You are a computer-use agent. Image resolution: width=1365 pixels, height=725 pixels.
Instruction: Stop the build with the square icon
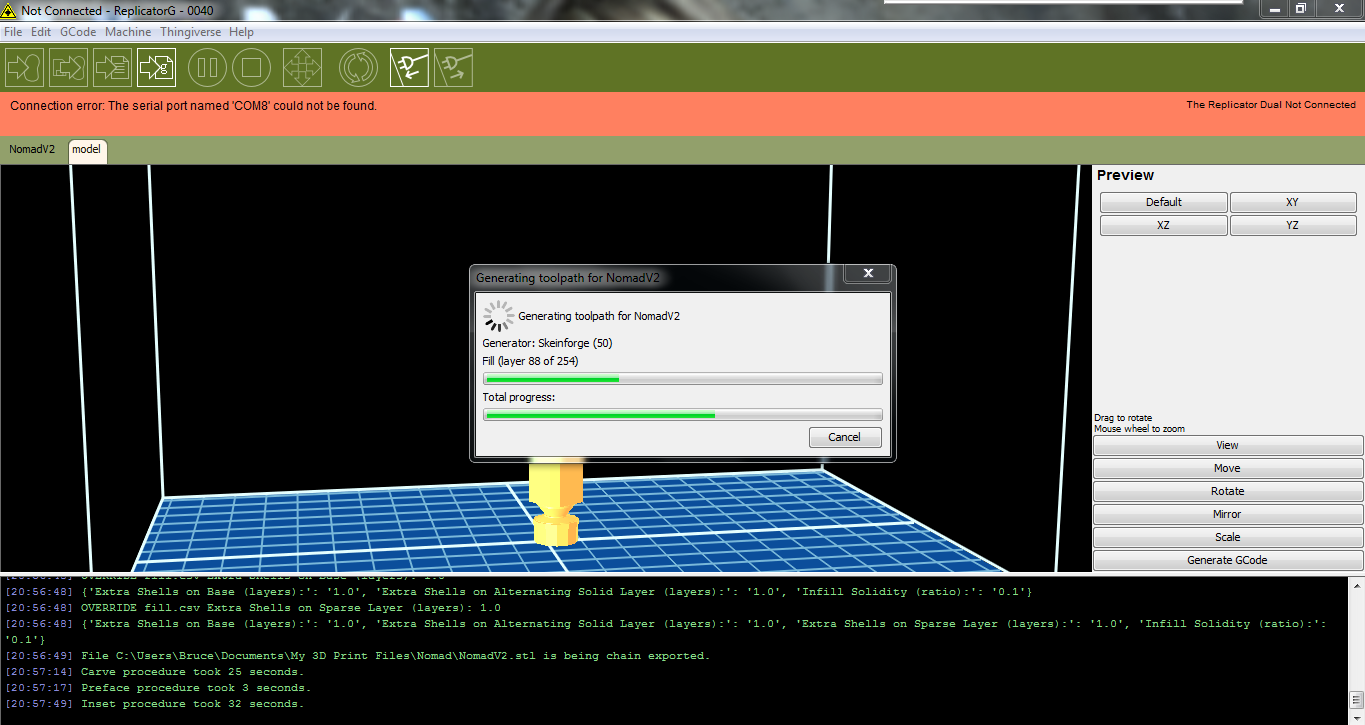[x=252, y=68]
